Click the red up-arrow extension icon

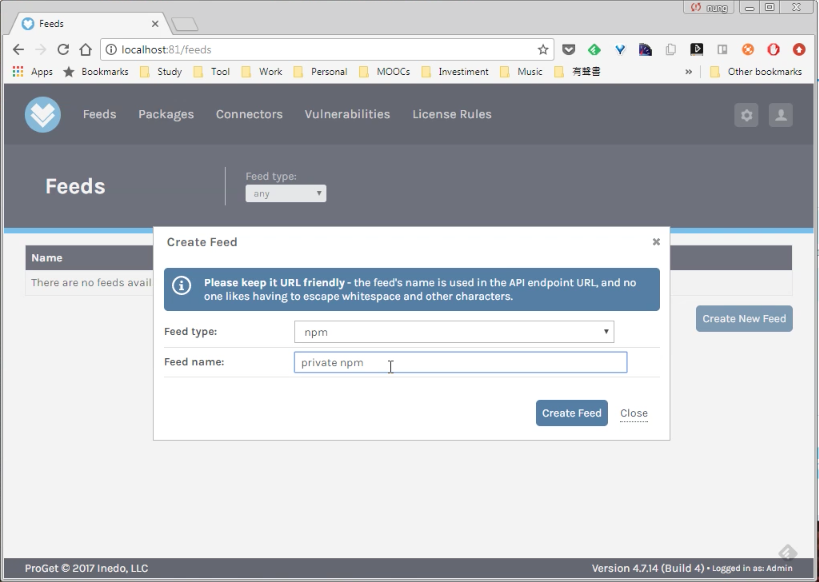tap(799, 50)
